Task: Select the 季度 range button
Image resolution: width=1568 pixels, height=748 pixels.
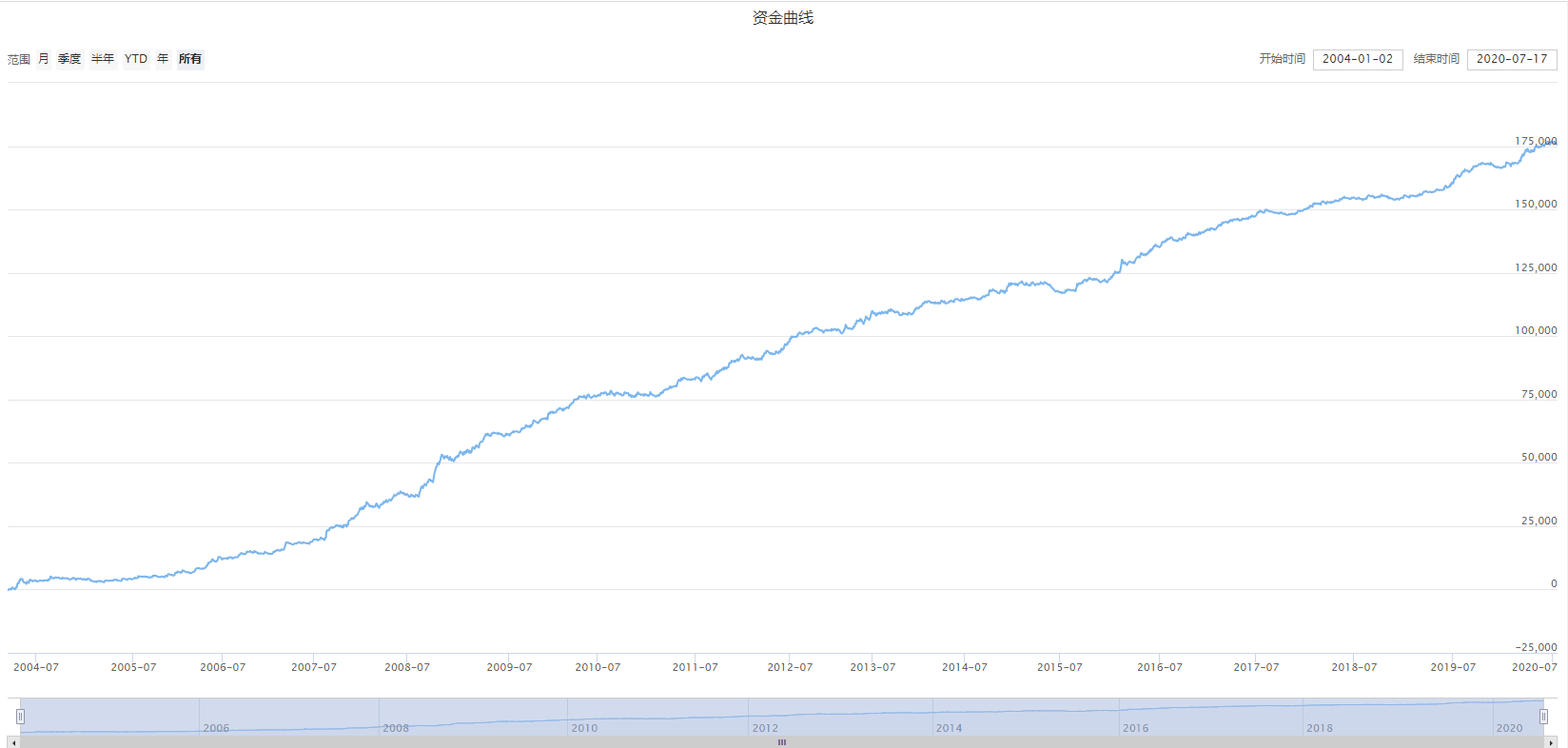Action: pos(69,59)
